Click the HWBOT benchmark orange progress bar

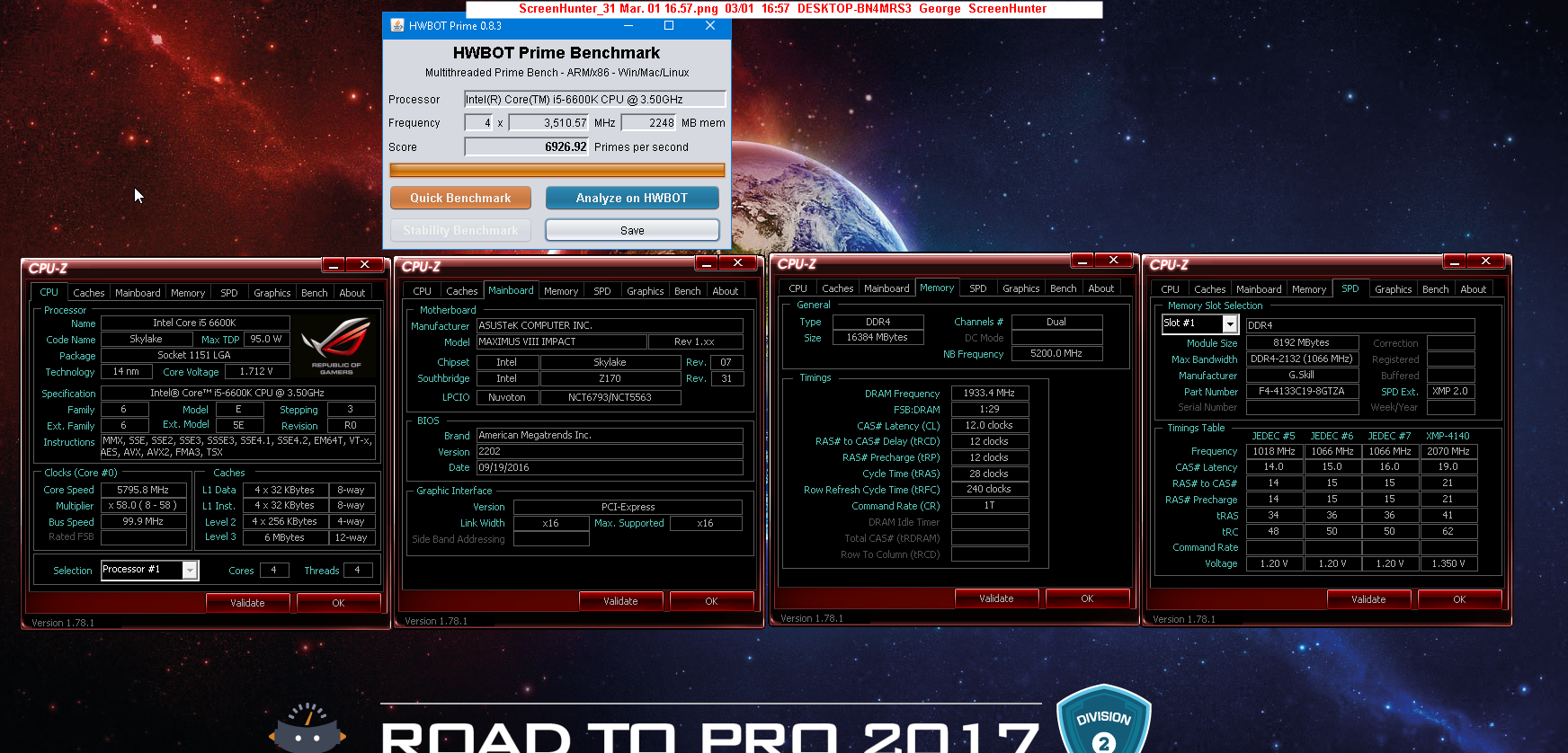tap(557, 170)
